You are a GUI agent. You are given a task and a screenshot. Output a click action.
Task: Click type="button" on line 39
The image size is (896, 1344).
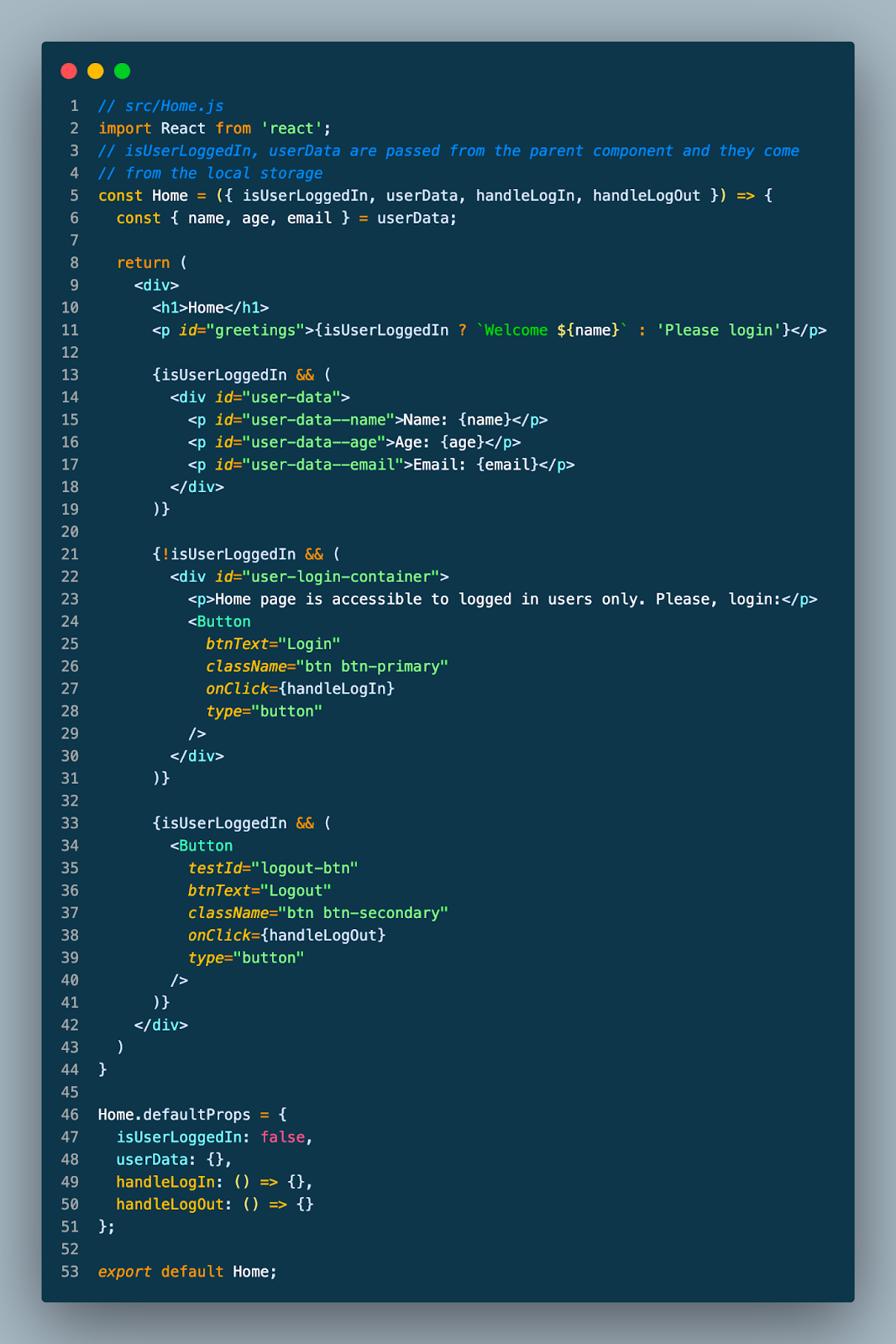click(x=246, y=958)
